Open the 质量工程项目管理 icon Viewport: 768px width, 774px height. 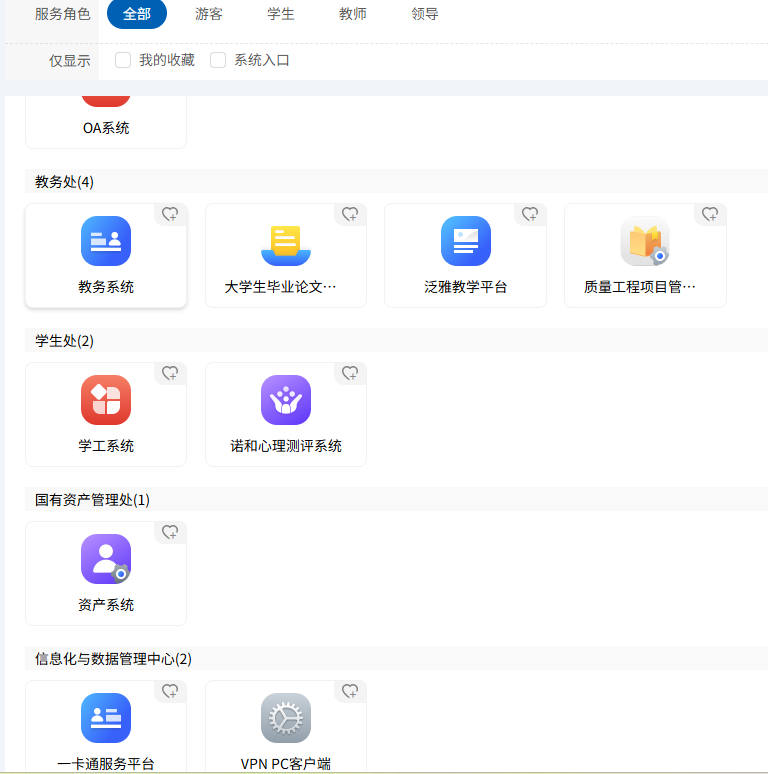pos(645,241)
